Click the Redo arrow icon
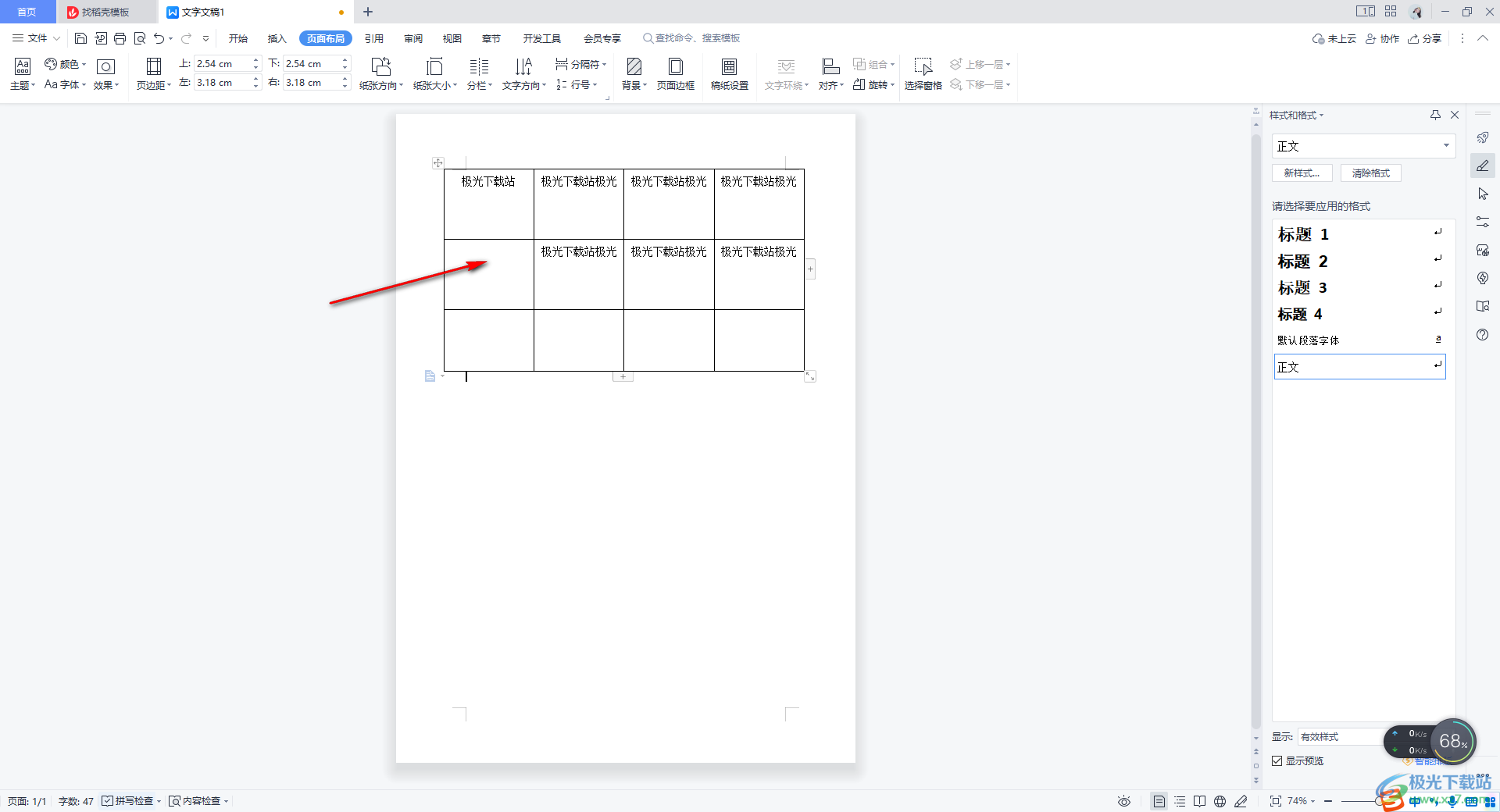This screenshot has width=1500, height=812. tap(186, 38)
